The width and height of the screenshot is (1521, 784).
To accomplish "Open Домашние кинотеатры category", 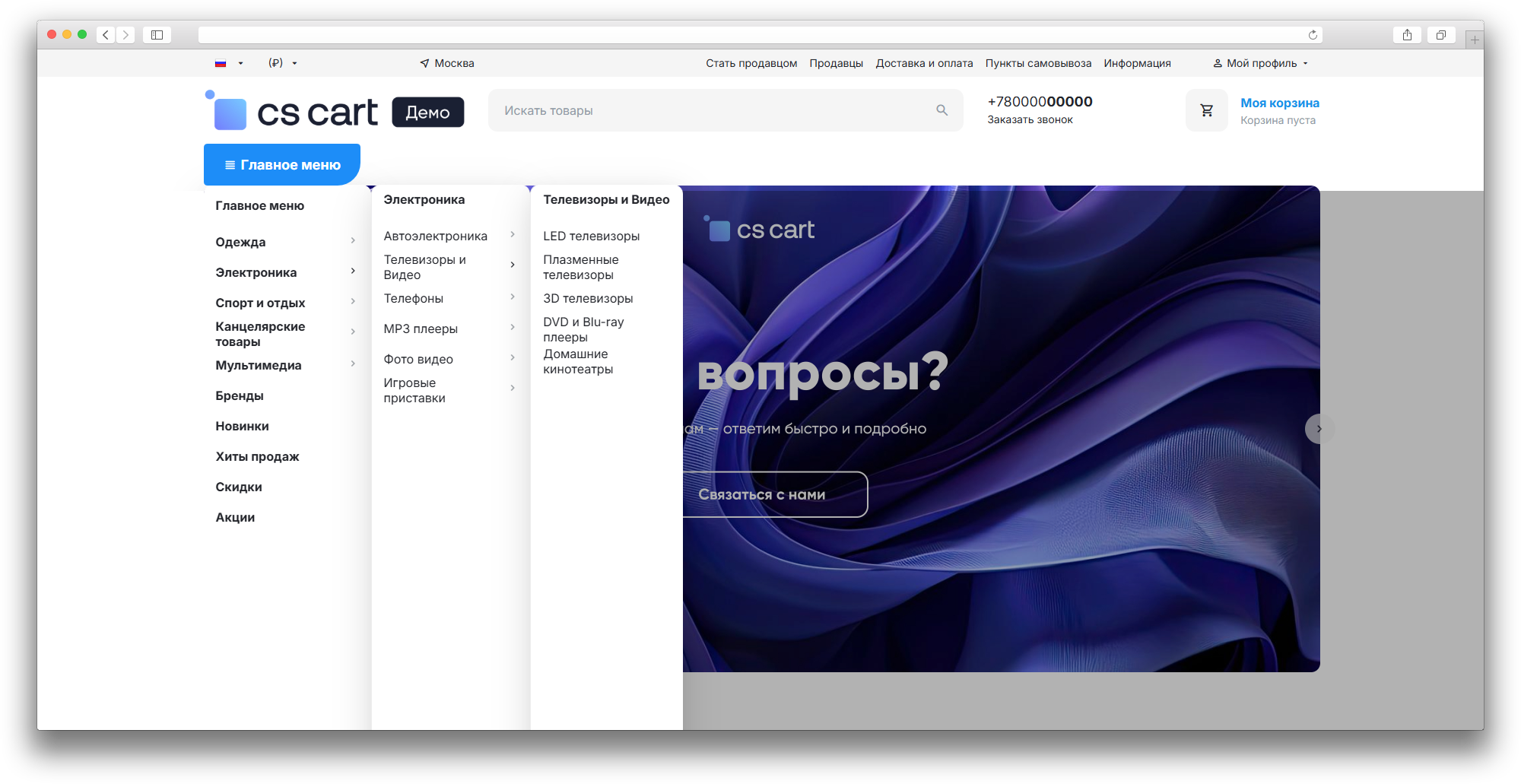I will coord(578,361).
